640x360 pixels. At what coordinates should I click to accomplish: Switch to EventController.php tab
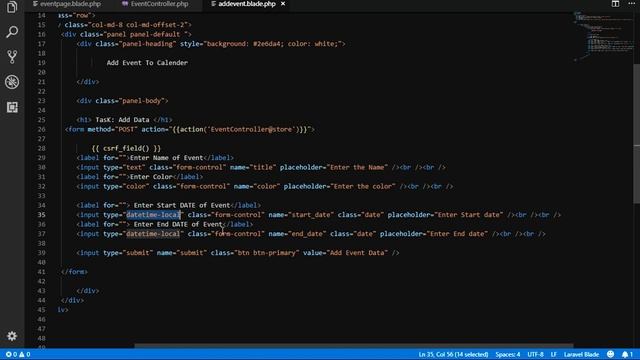(x=155, y=4)
